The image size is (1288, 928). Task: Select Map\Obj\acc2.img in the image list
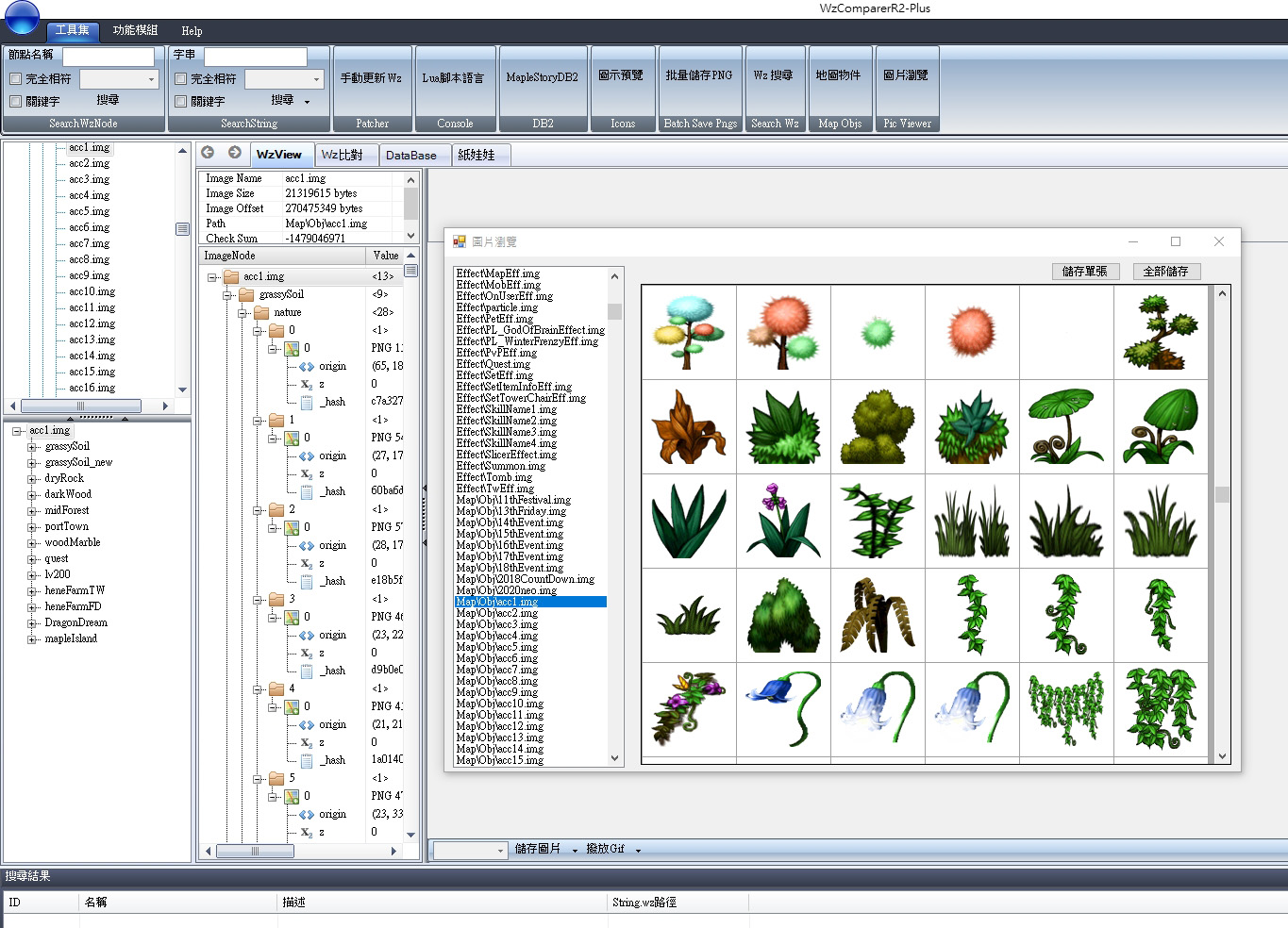pos(497,613)
